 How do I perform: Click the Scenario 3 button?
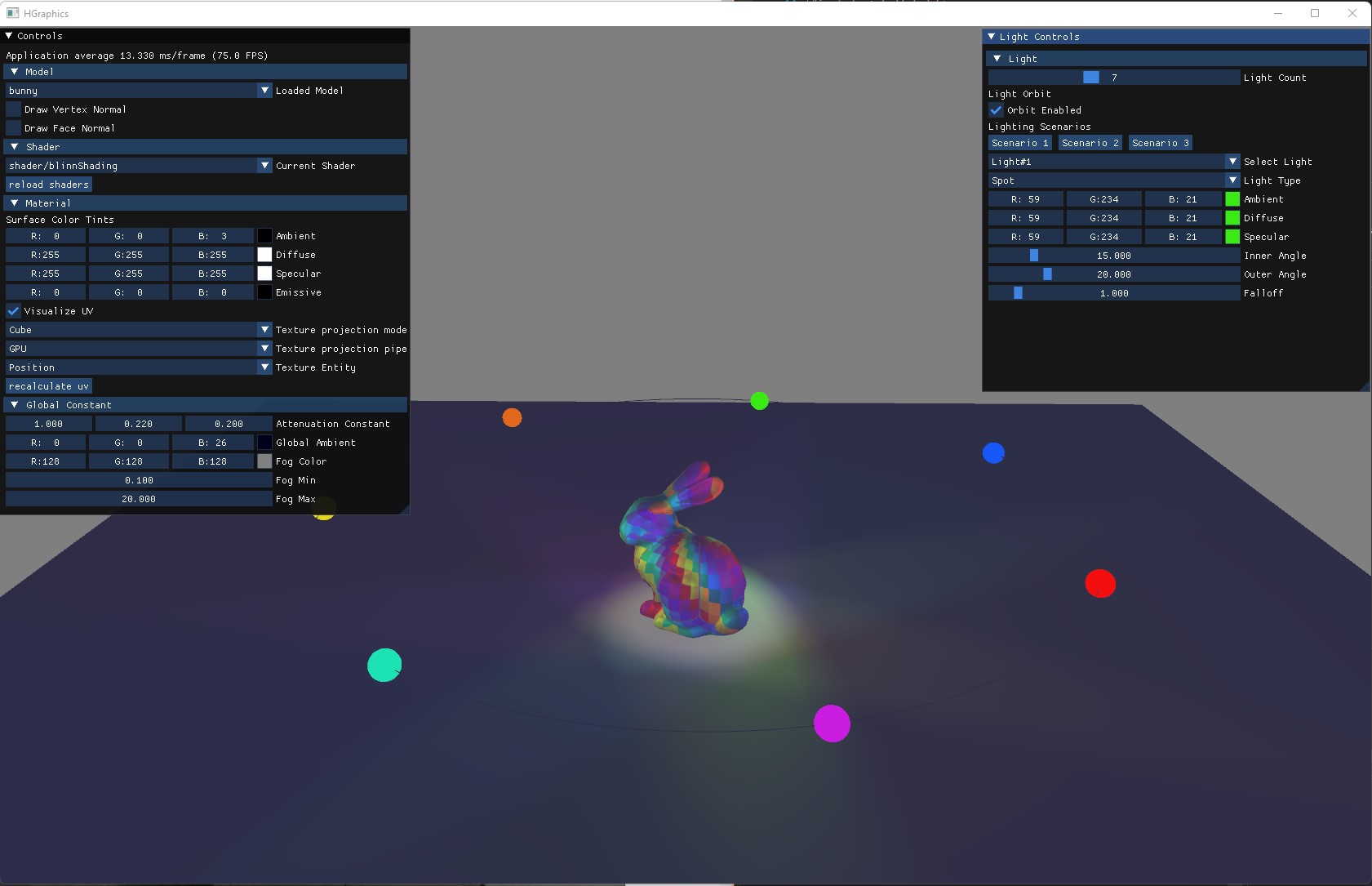pos(1161,143)
